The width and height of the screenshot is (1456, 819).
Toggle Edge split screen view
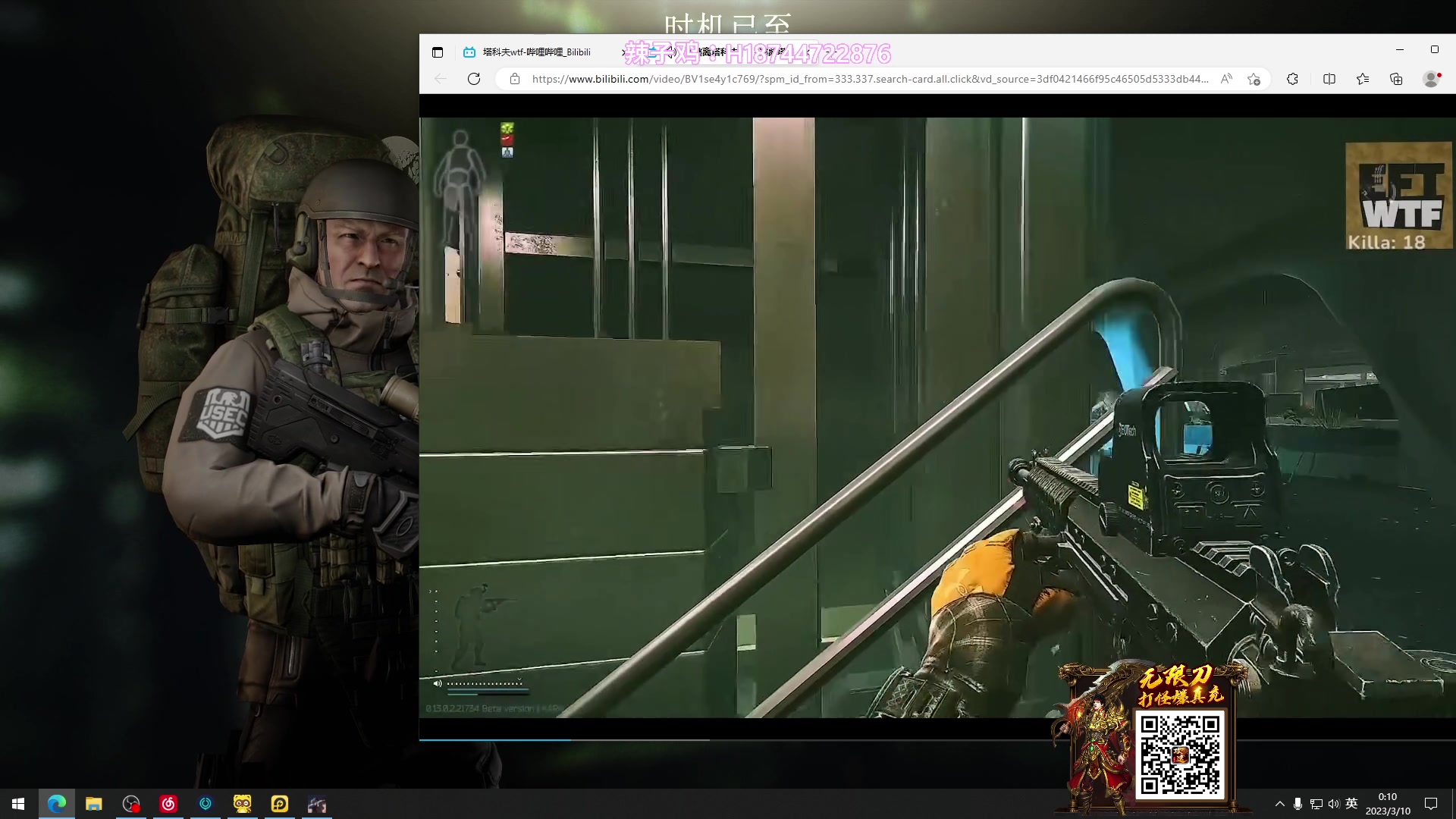pyautogui.click(x=1329, y=79)
